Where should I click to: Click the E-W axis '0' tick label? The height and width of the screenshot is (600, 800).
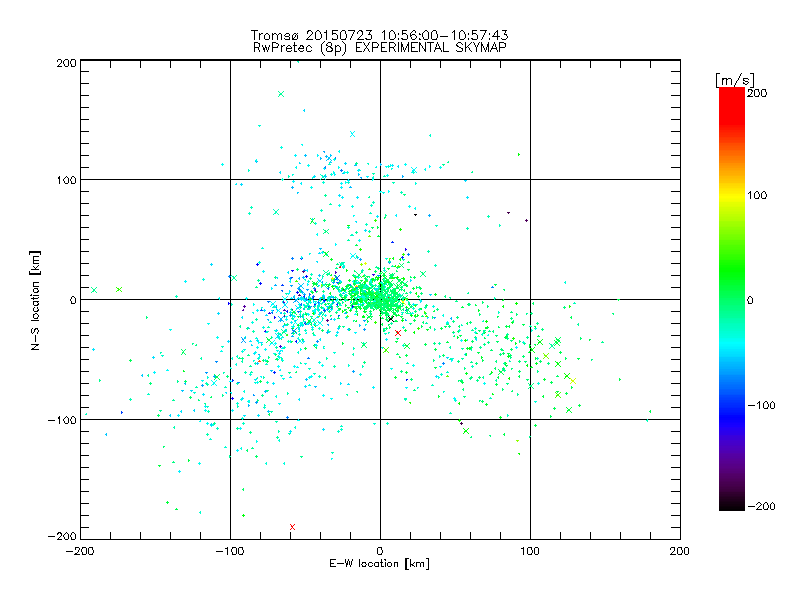(380, 551)
